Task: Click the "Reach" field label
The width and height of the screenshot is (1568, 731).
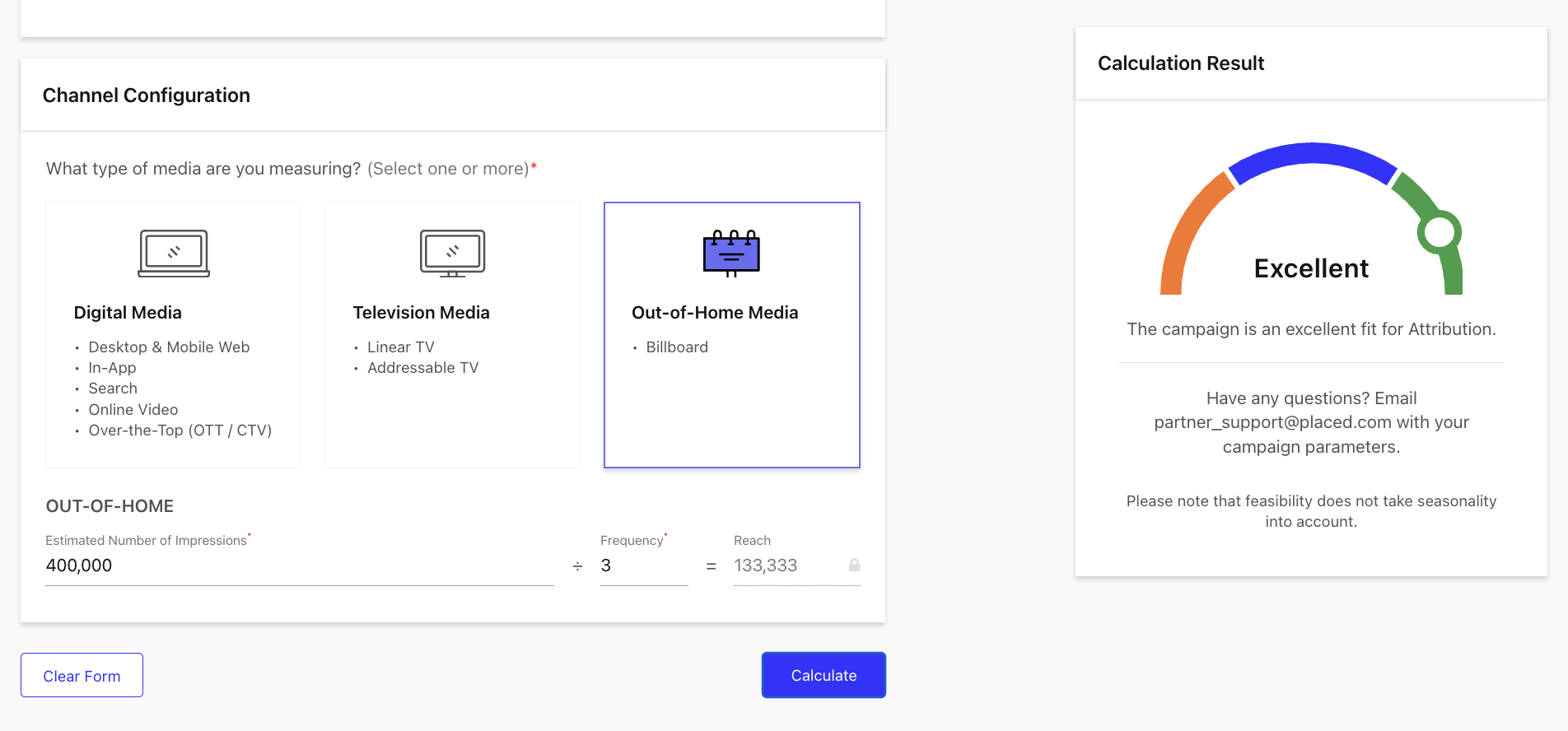Action: (x=752, y=541)
